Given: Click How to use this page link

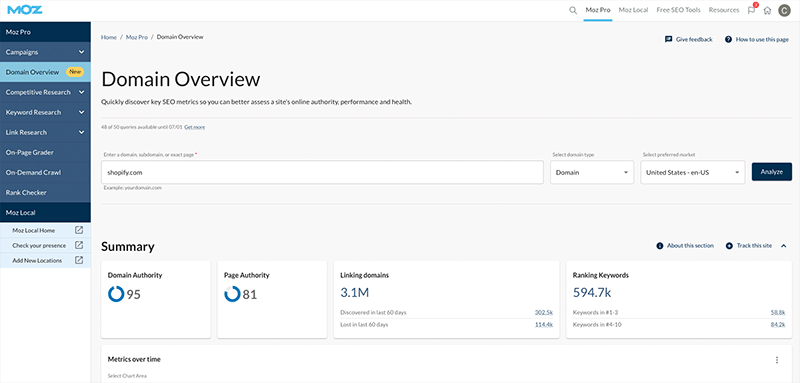Looking at the screenshot, I should click(762, 39).
